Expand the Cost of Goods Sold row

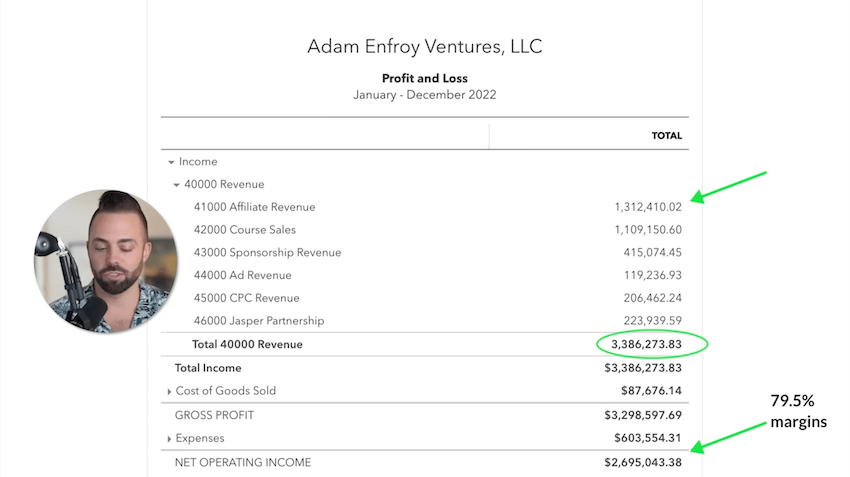coord(169,391)
